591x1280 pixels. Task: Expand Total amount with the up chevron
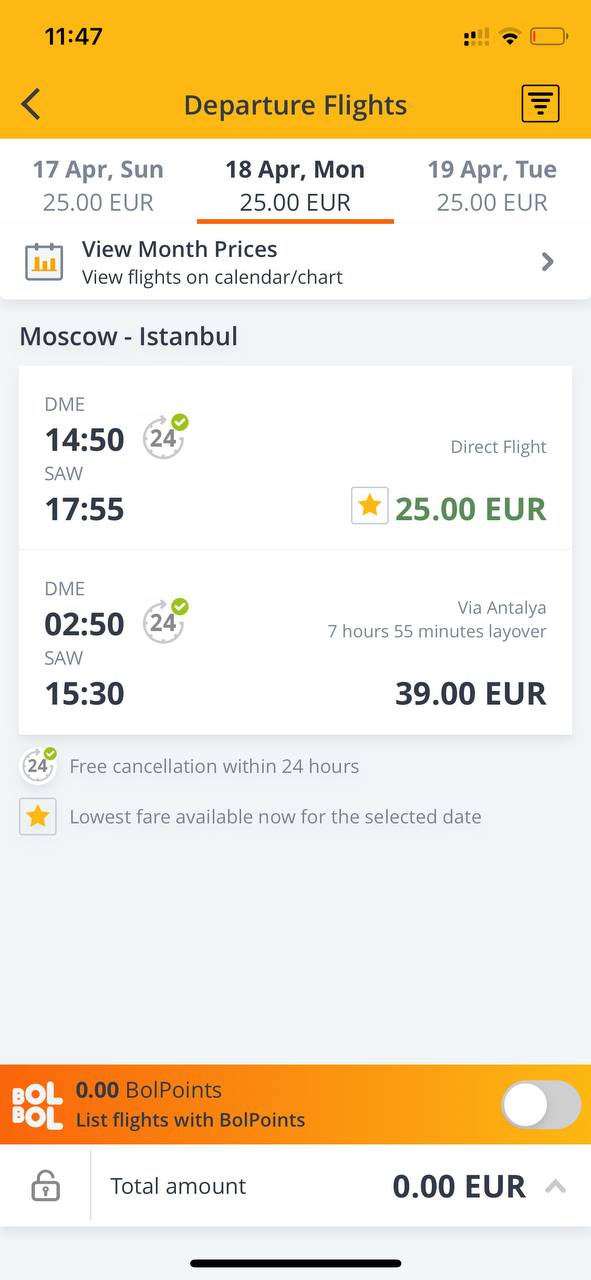click(556, 1187)
